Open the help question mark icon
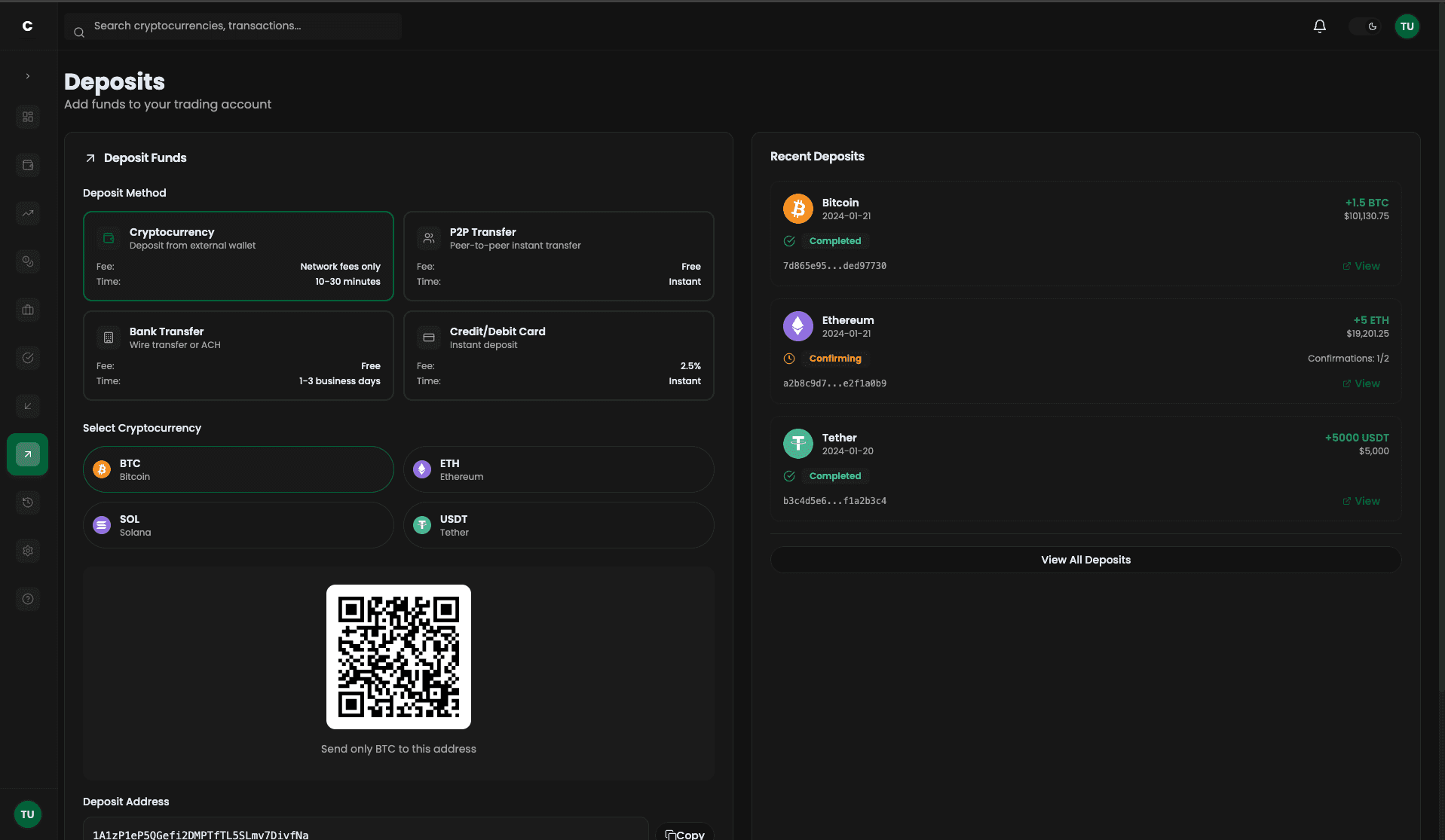This screenshot has width=1445, height=840. pyautogui.click(x=27, y=599)
